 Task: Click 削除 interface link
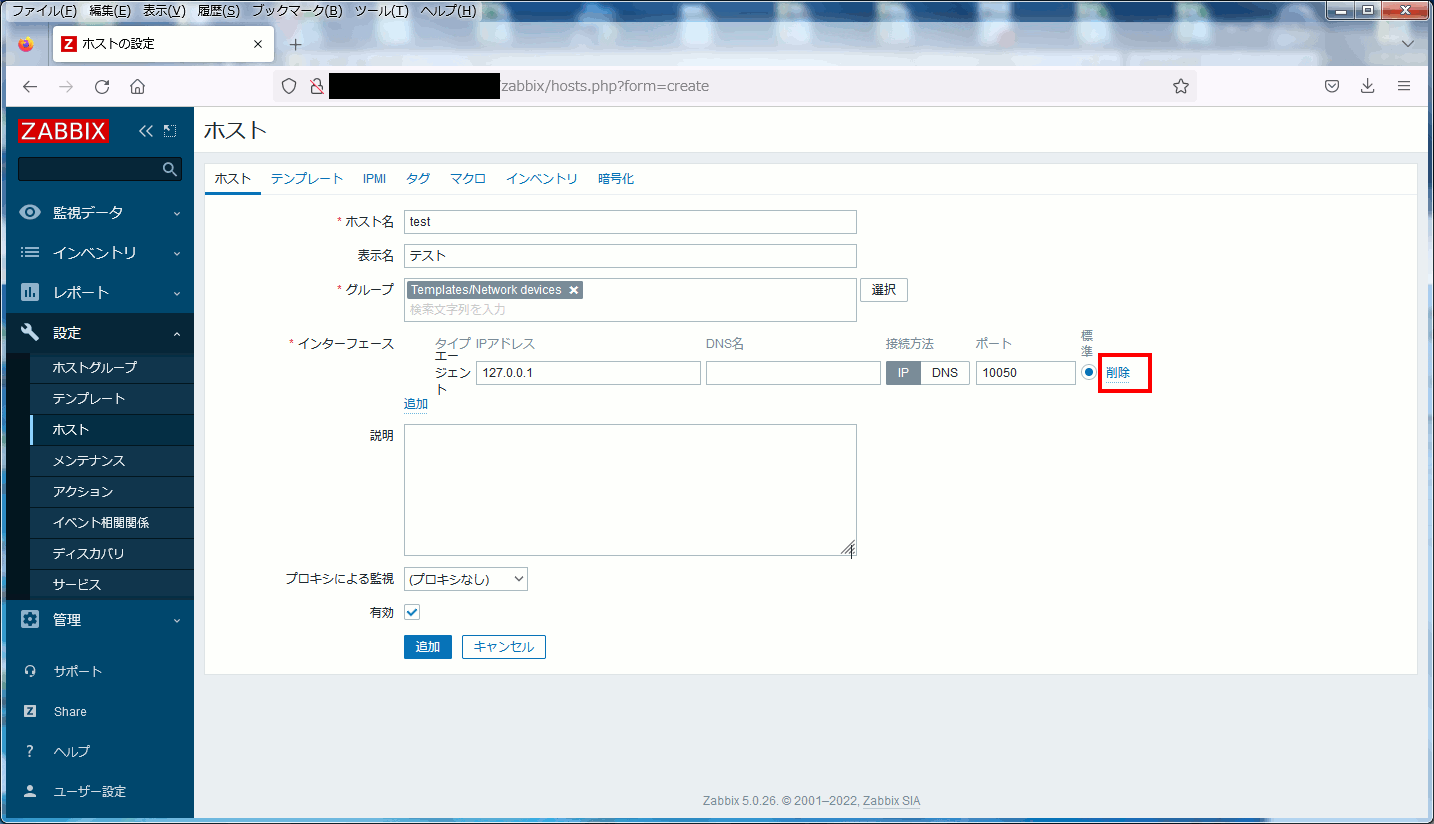tap(1118, 372)
